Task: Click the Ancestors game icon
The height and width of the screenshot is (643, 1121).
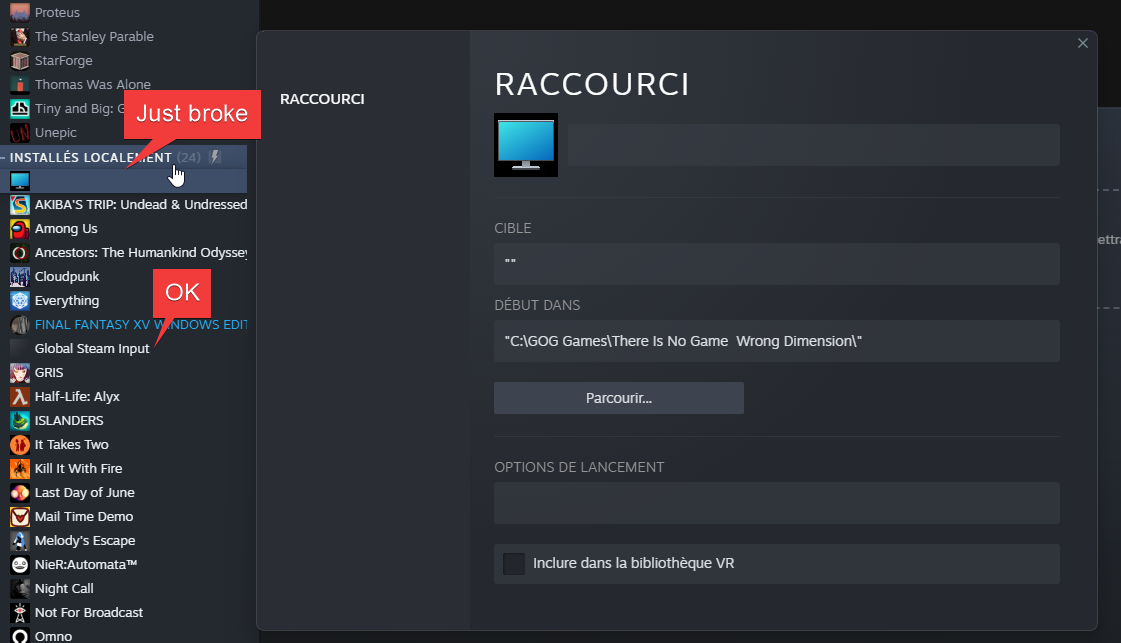Action: click(x=20, y=252)
